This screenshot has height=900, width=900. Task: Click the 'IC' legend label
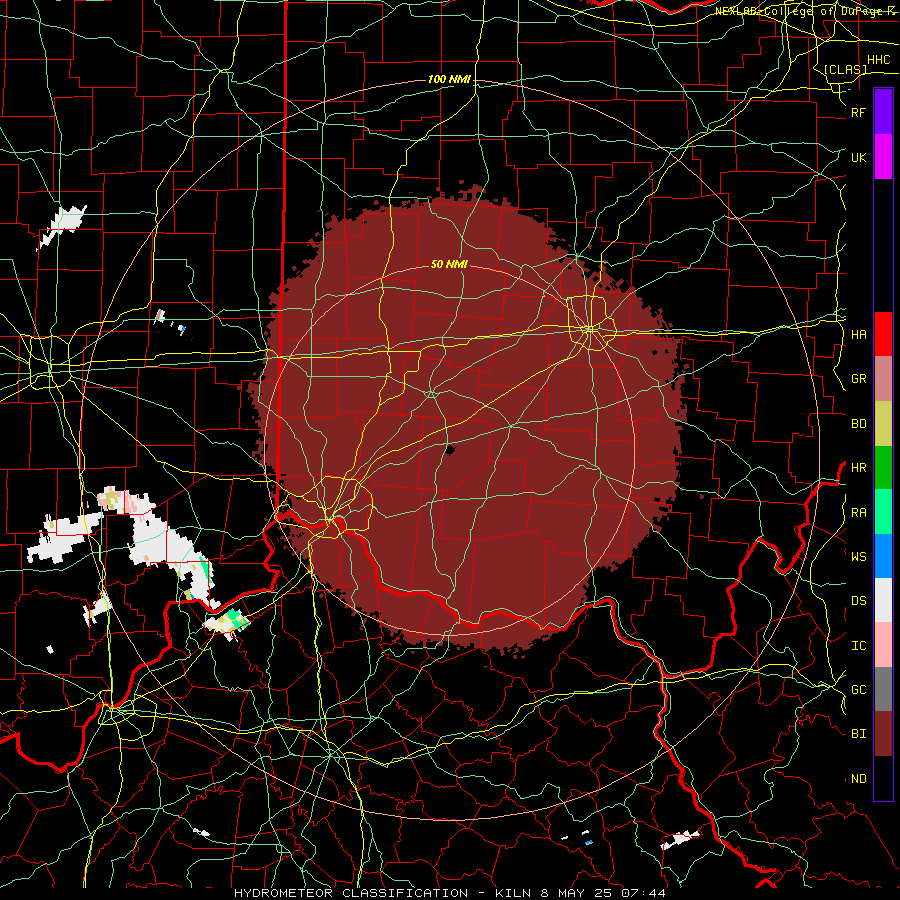858,645
